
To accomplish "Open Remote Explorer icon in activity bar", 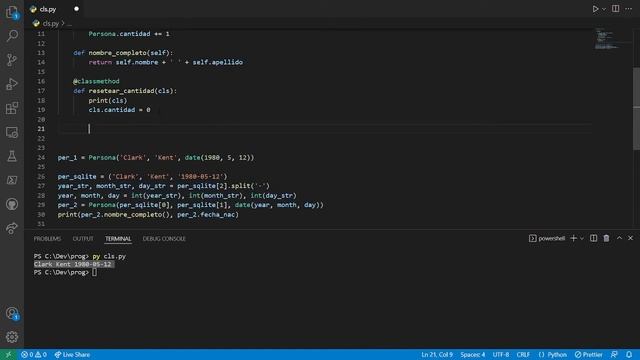I will 12,132.
